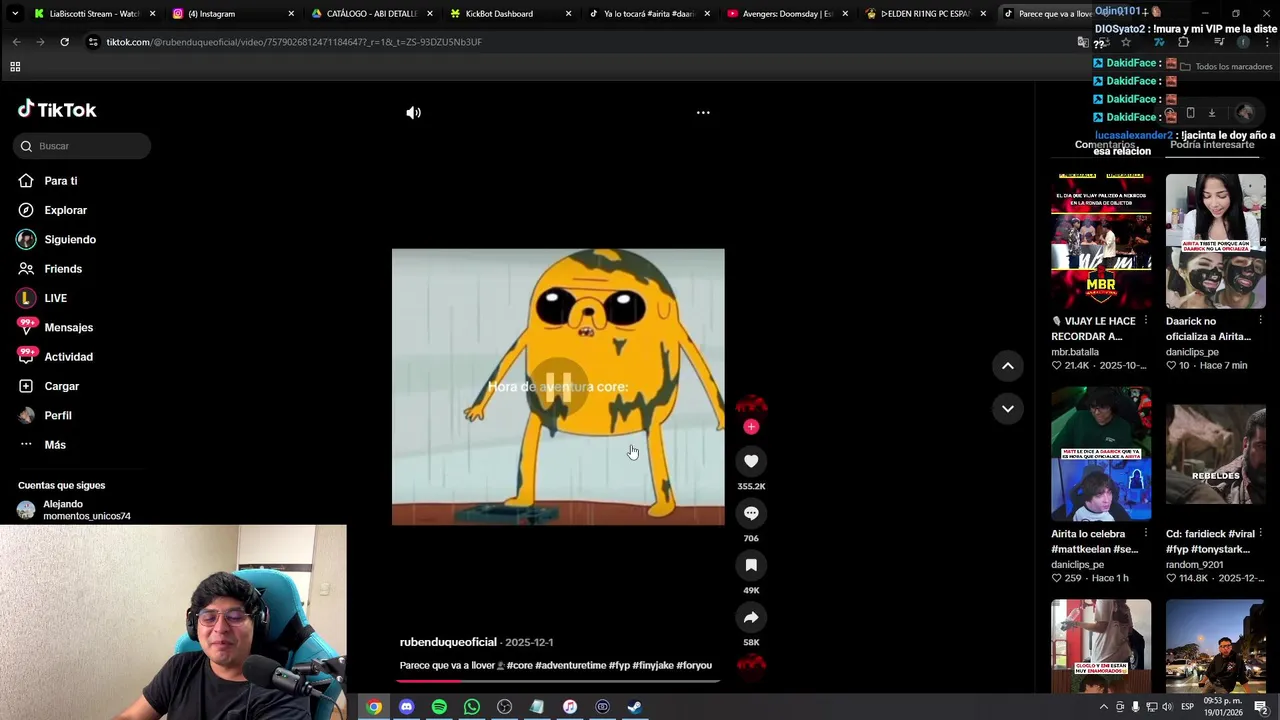1280x720 pixels.
Task: Go back with the browser back arrow
Action: pyautogui.click(x=16, y=42)
